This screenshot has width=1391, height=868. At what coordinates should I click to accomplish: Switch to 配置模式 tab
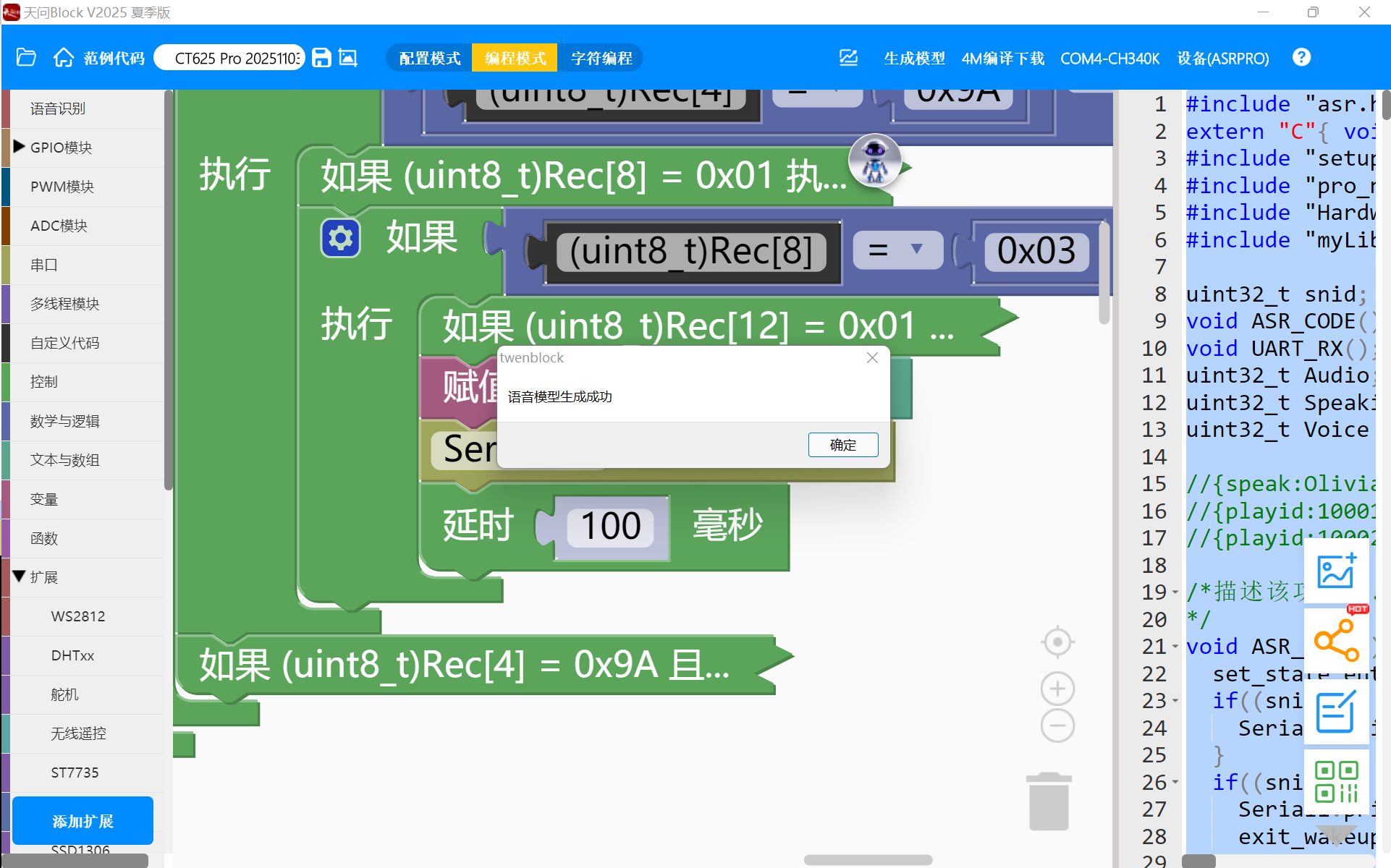point(430,58)
